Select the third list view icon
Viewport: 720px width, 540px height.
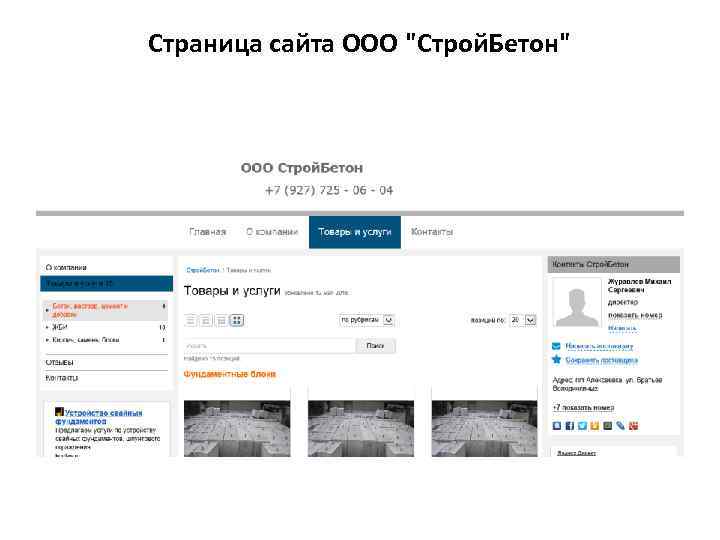(221, 320)
